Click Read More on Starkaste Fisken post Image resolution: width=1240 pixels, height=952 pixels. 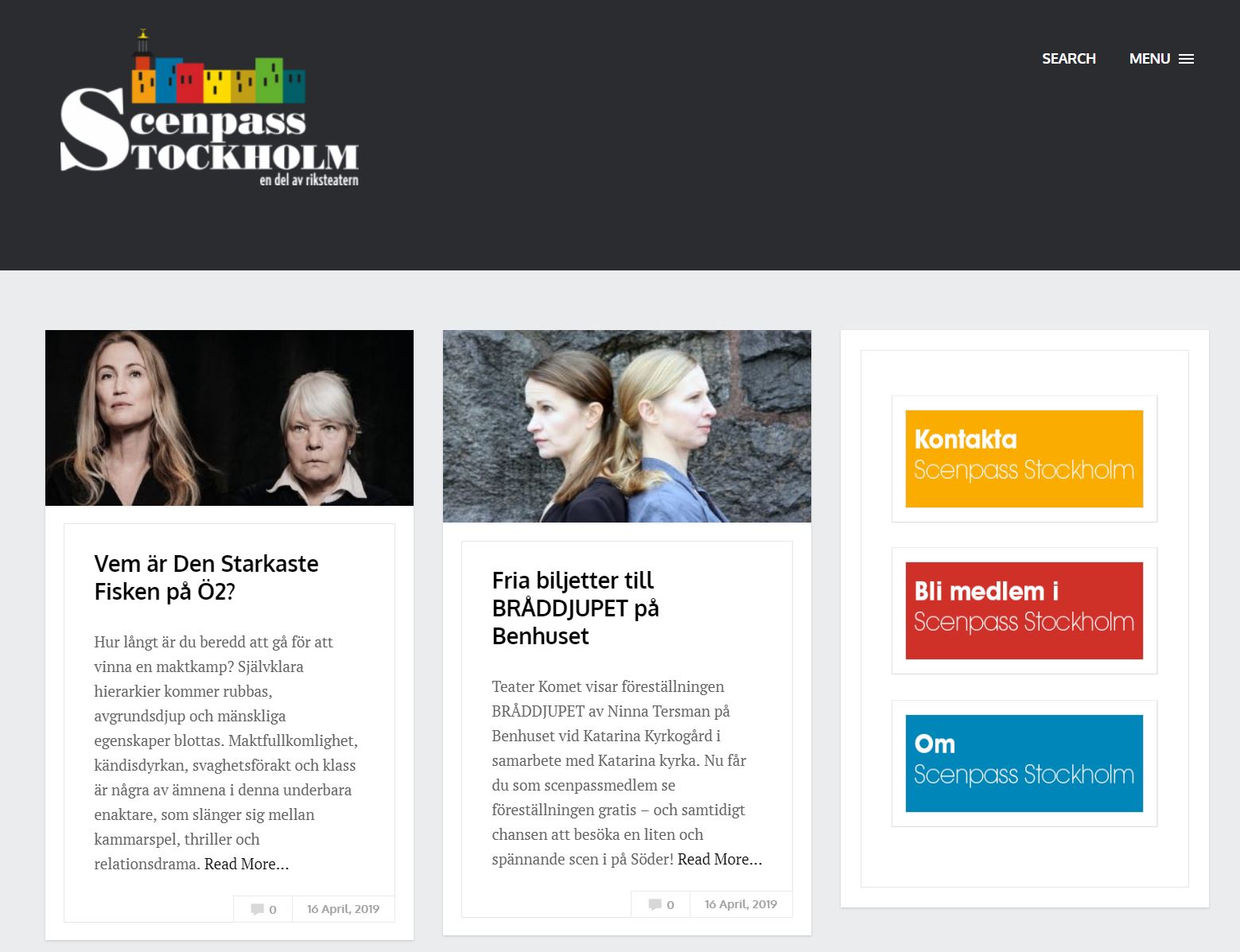[247, 864]
